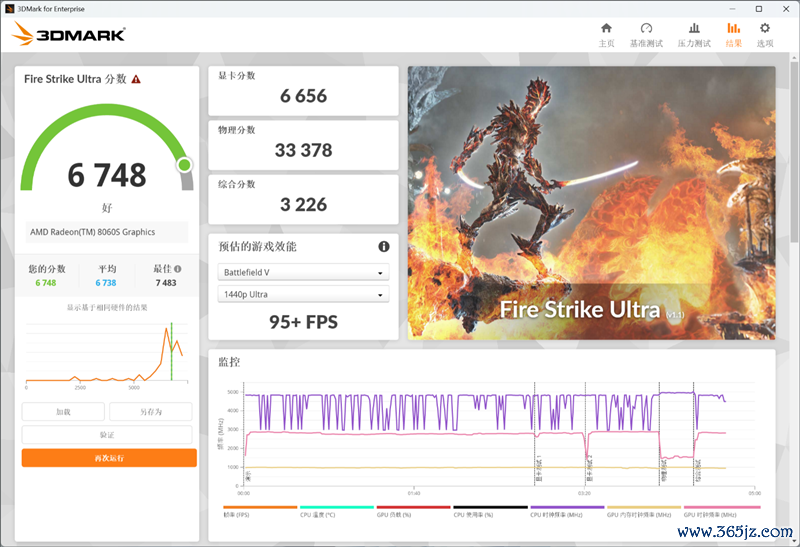Image resolution: width=800 pixels, height=547 pixels.
Task: Toggle the CPU 使用率 (%) legend series
Action: [490, 511]
